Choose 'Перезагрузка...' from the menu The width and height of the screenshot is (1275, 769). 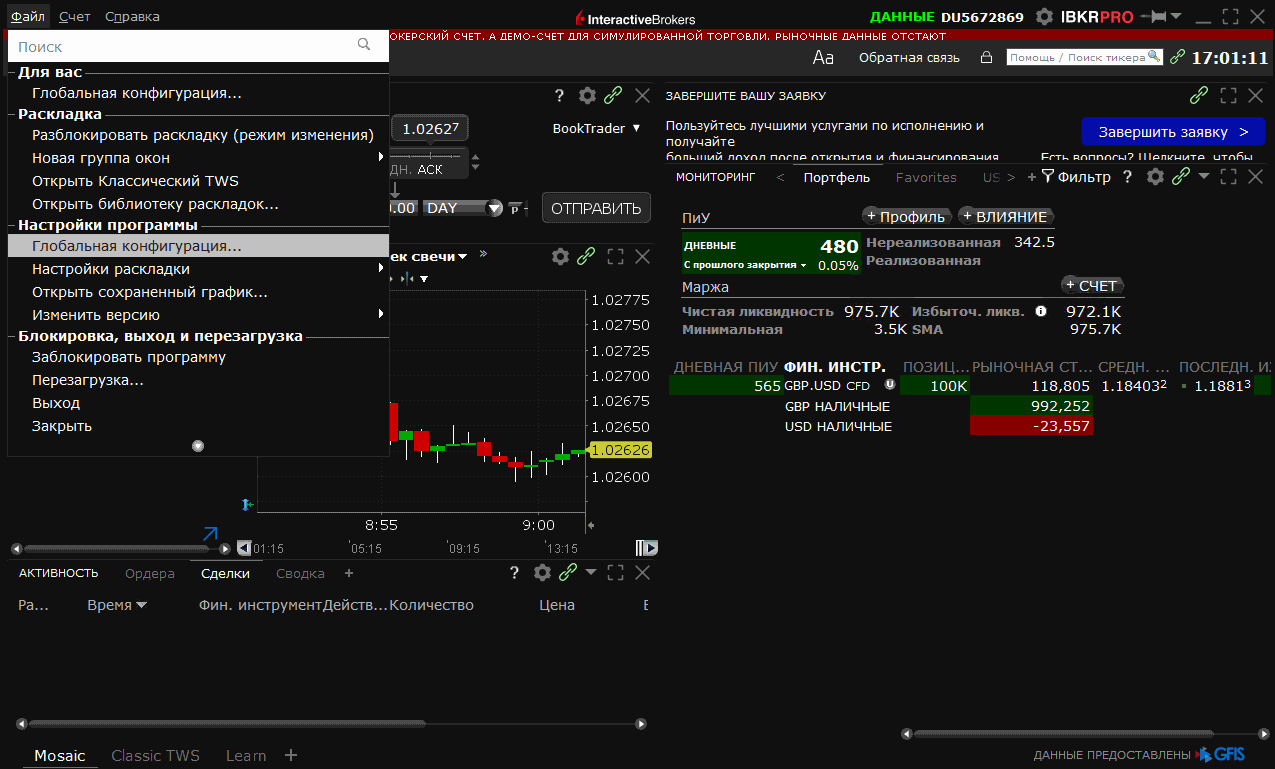198,380
